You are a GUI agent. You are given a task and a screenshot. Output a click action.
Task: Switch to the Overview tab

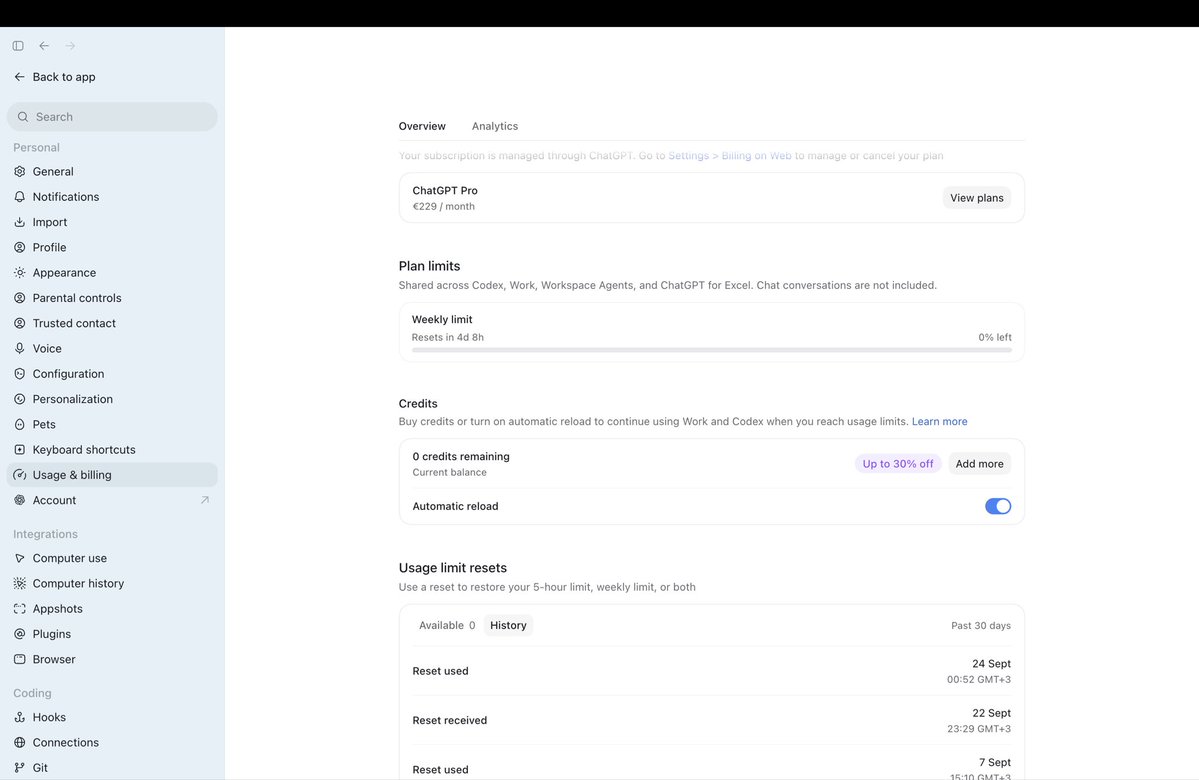[x=422, y=126]
